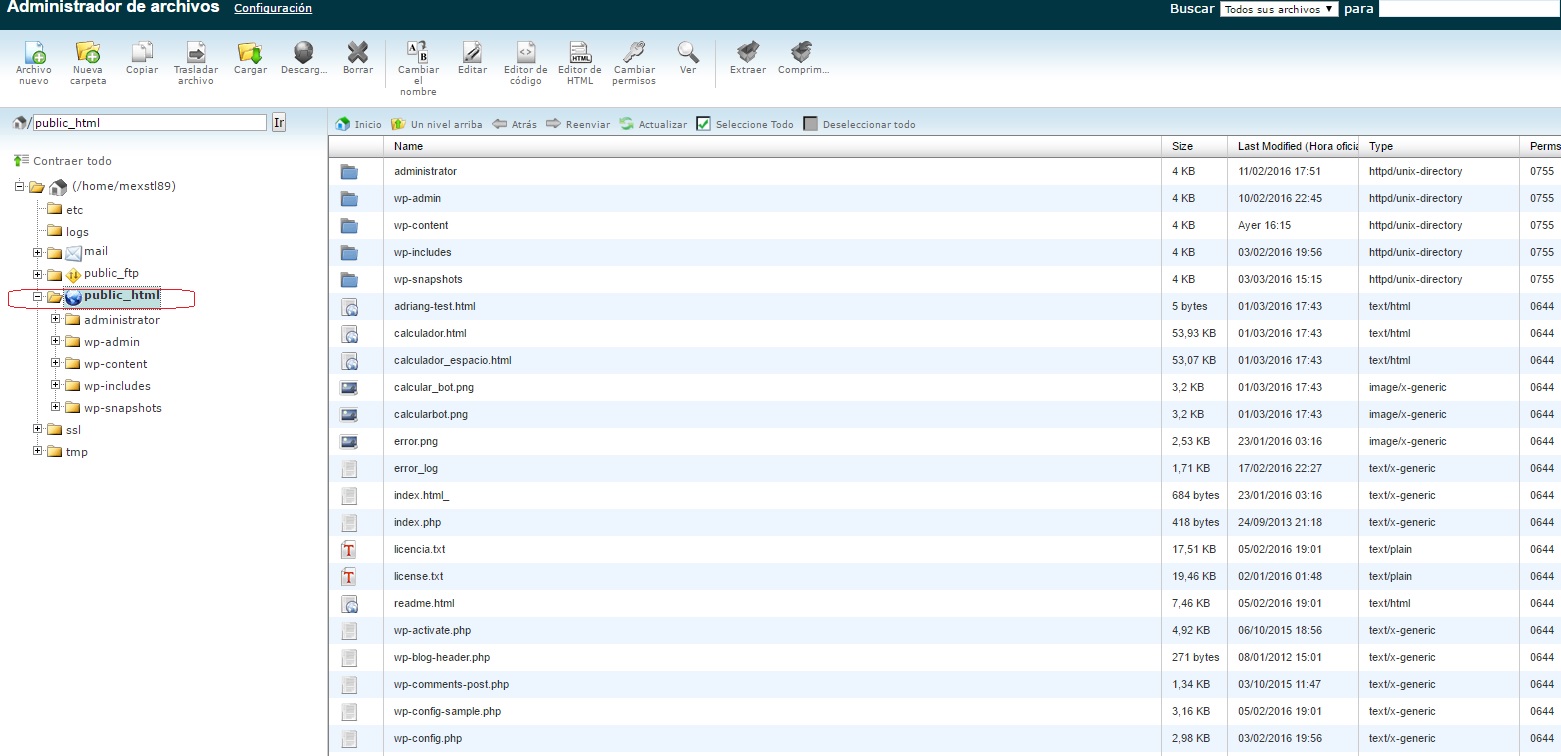Select wp-comments-post.php file name

(452, 684)
